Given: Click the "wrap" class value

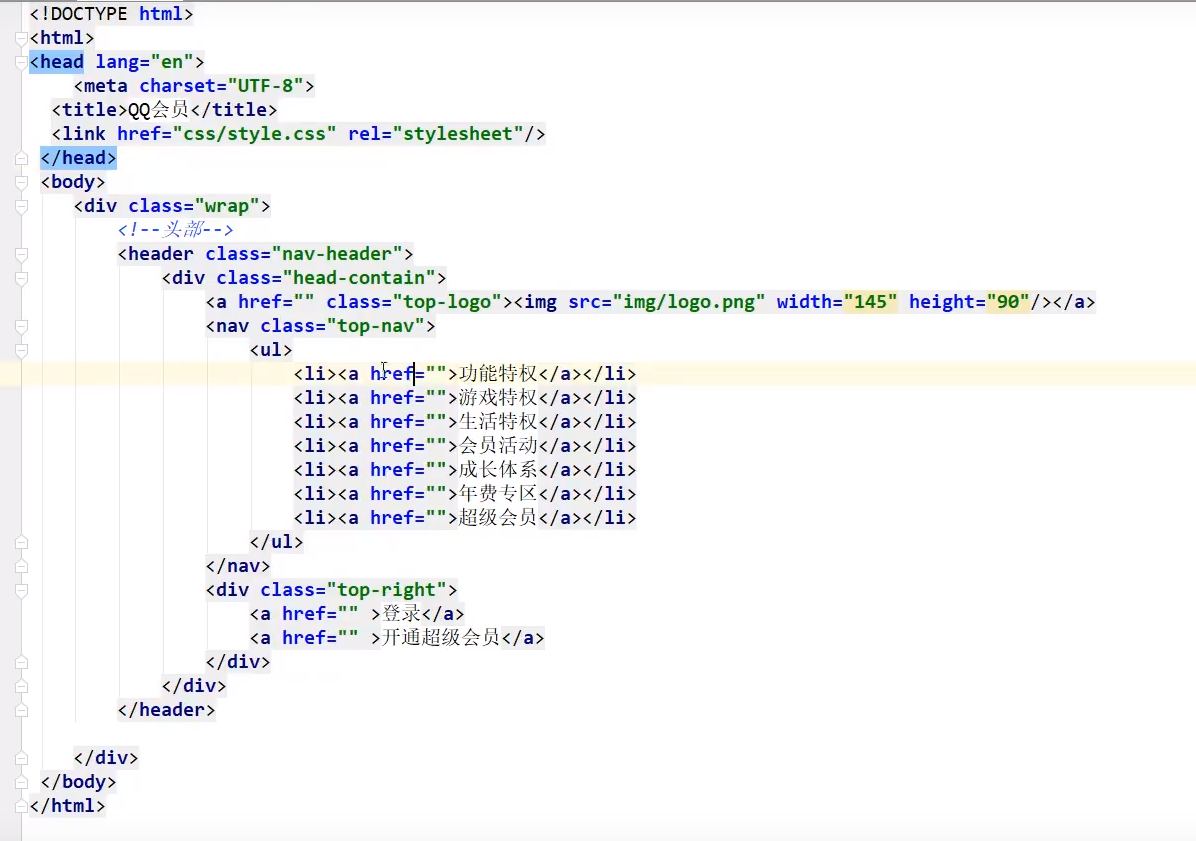Looking at the screenshot, I should click(227, 206).
